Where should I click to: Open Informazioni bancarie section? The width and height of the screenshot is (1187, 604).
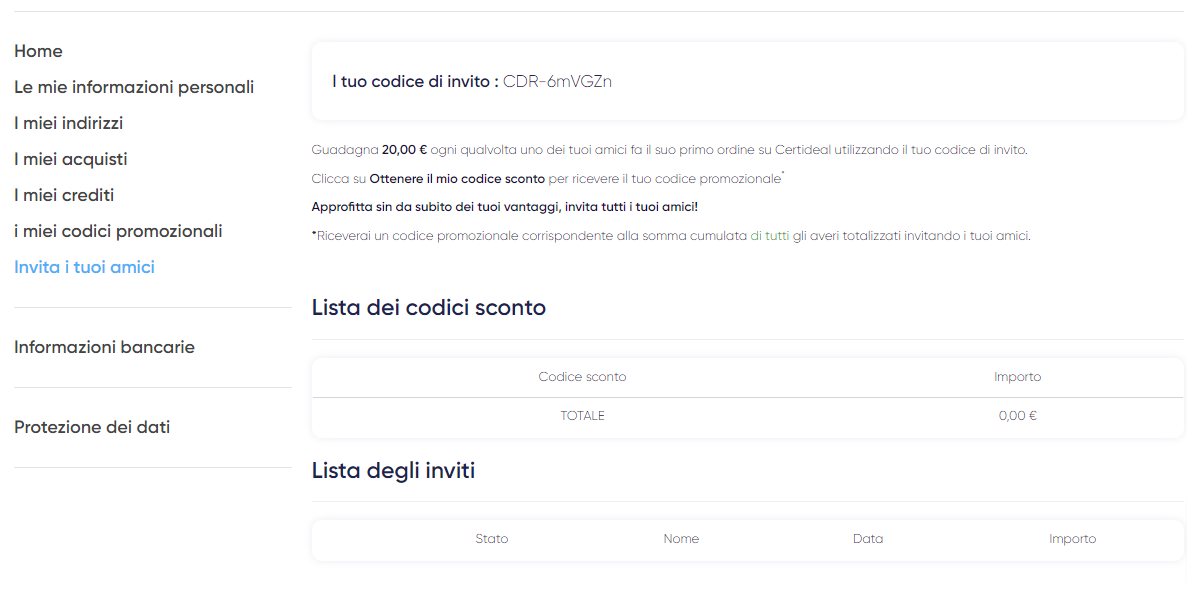tap(104, 347)
